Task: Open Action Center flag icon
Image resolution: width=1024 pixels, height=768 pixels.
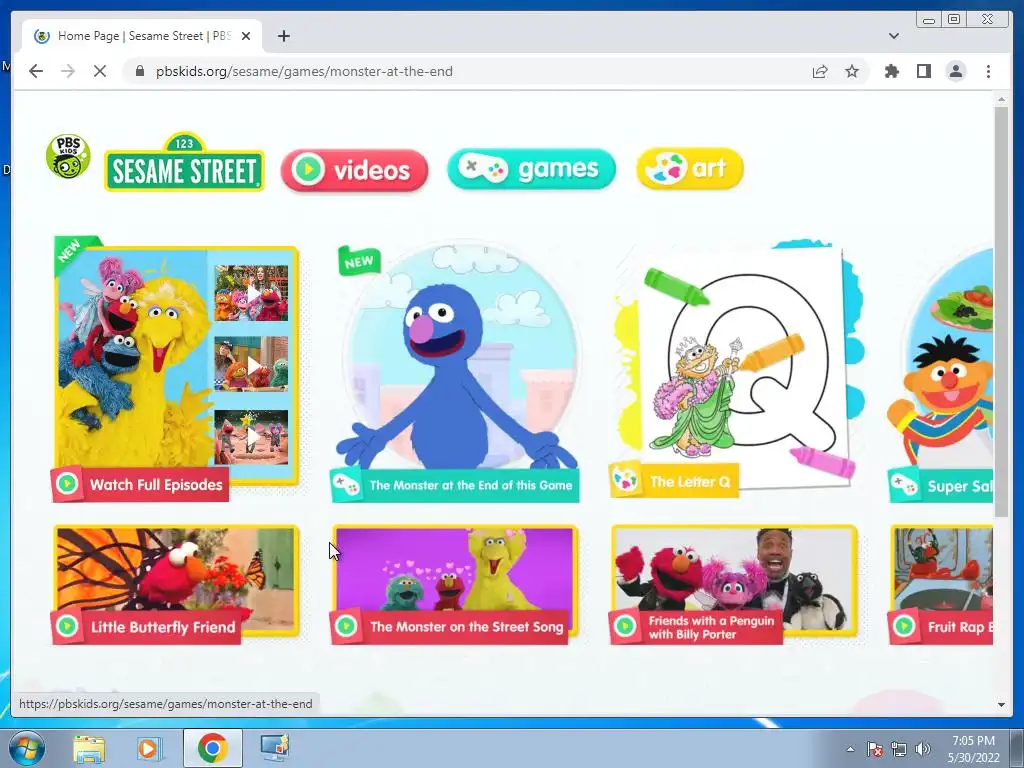Action: [875, 749]
